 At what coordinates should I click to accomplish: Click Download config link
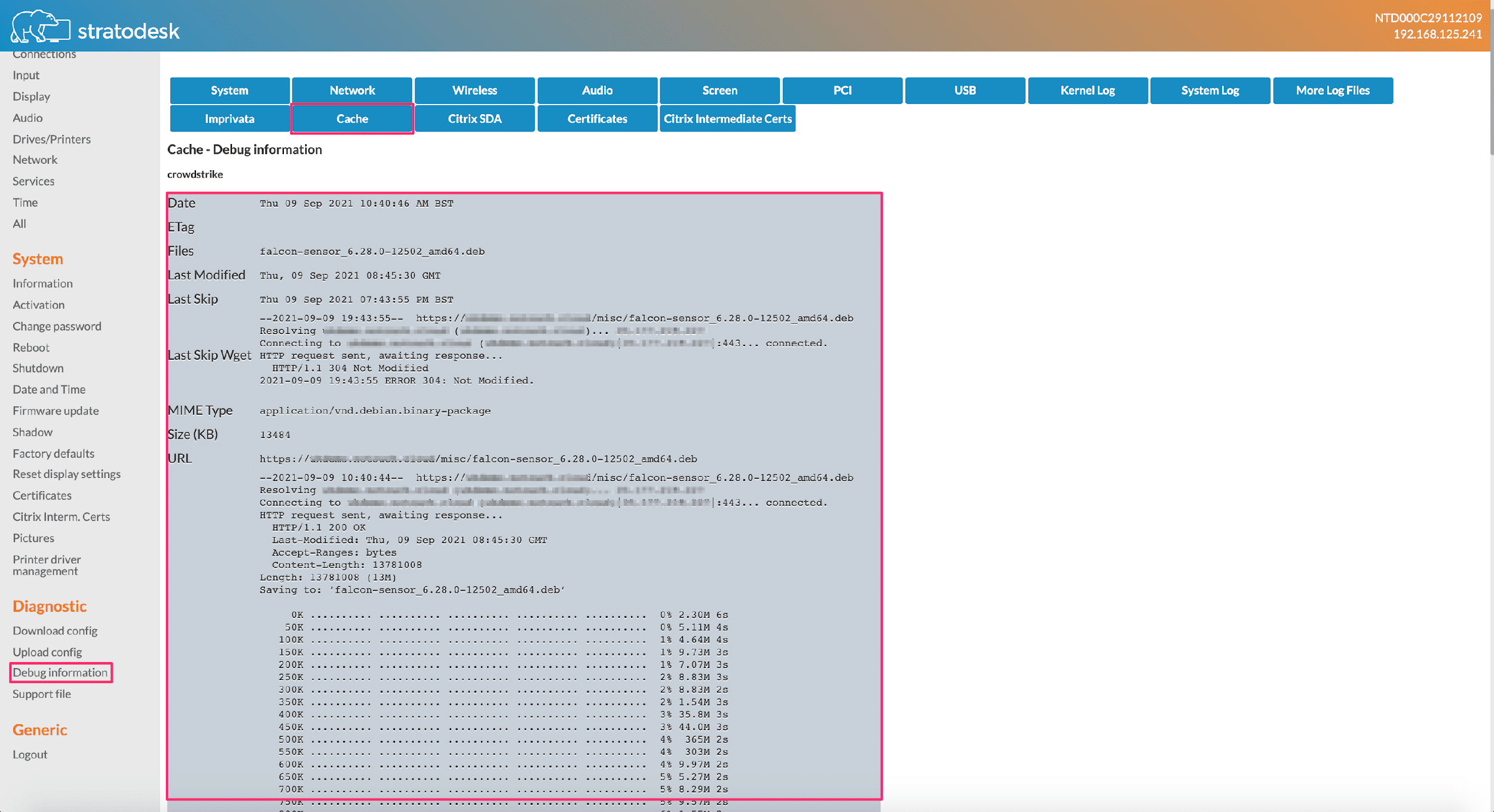(55, 631)
